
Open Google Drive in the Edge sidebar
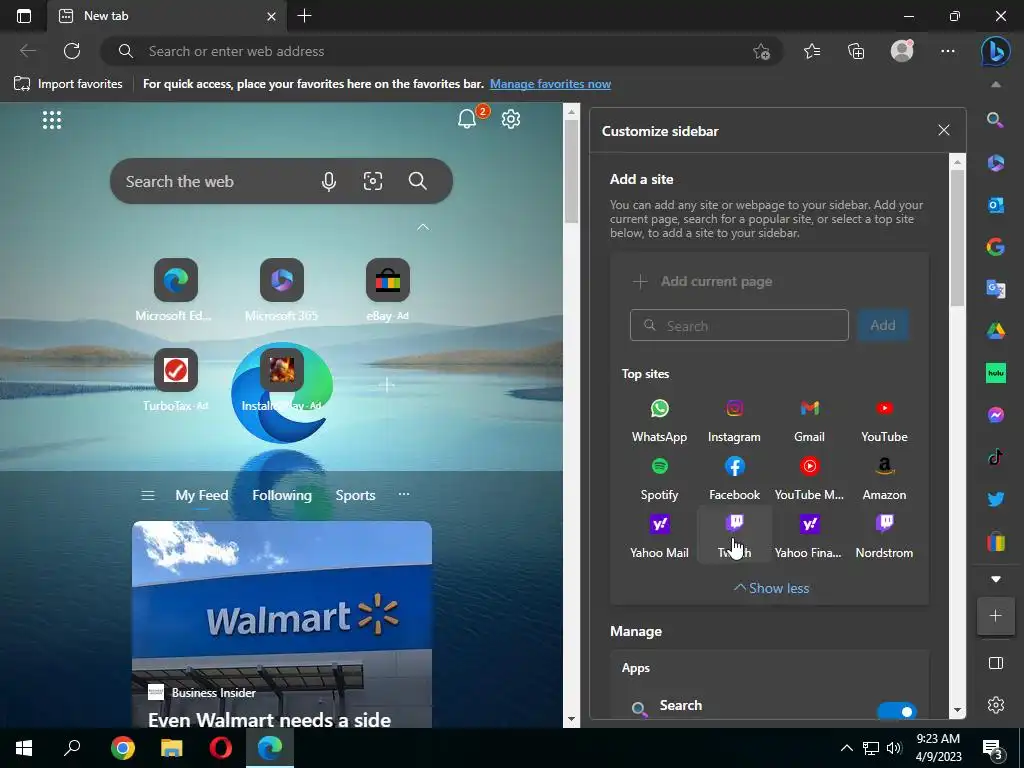(x=995, y=331)
